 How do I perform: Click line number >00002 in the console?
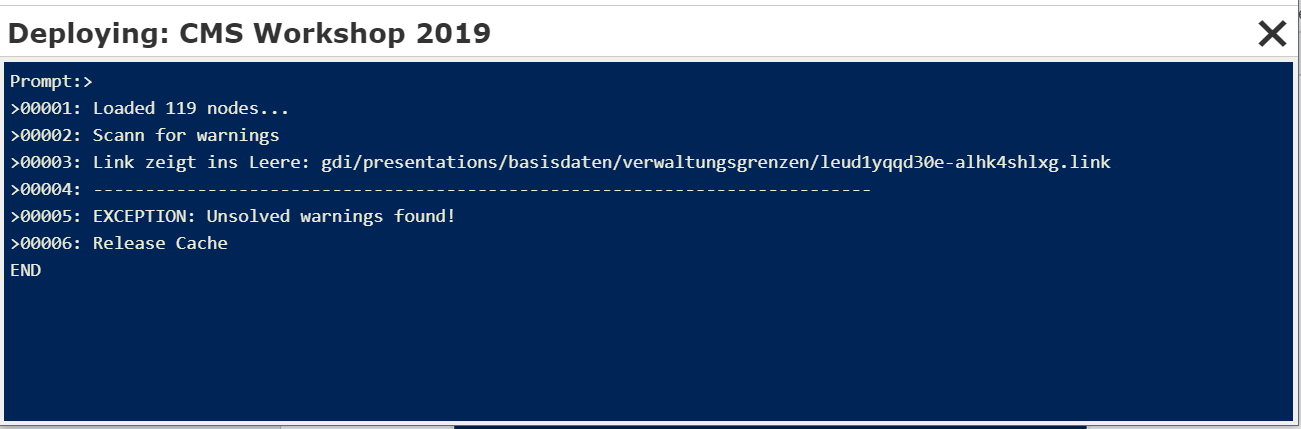click(46, 135)
